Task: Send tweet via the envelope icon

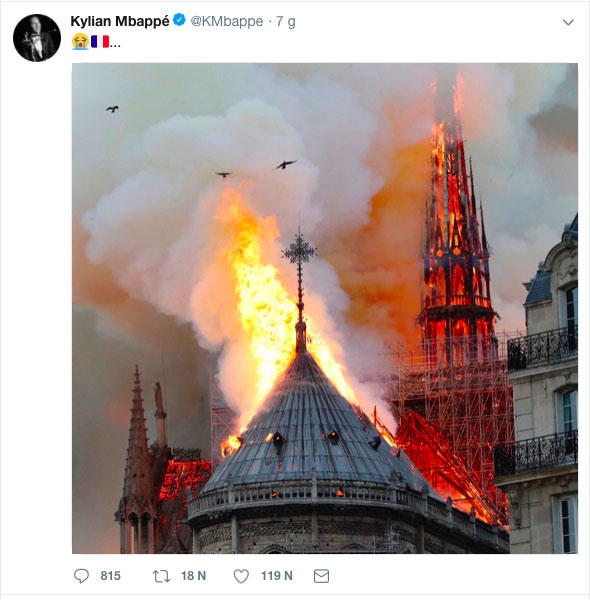Action: pos(321,576)
